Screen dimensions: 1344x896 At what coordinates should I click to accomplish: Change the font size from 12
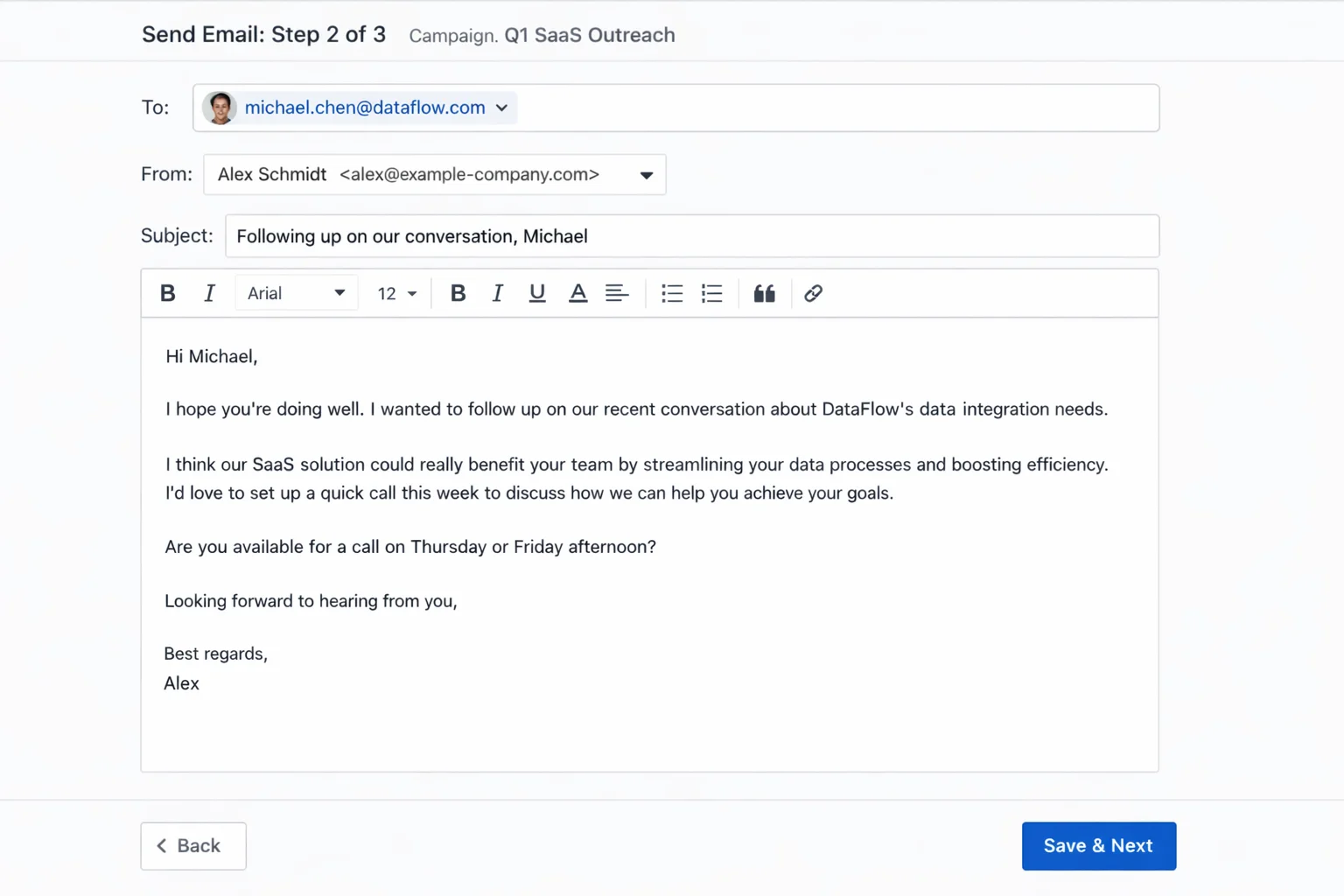click(395, 293)
